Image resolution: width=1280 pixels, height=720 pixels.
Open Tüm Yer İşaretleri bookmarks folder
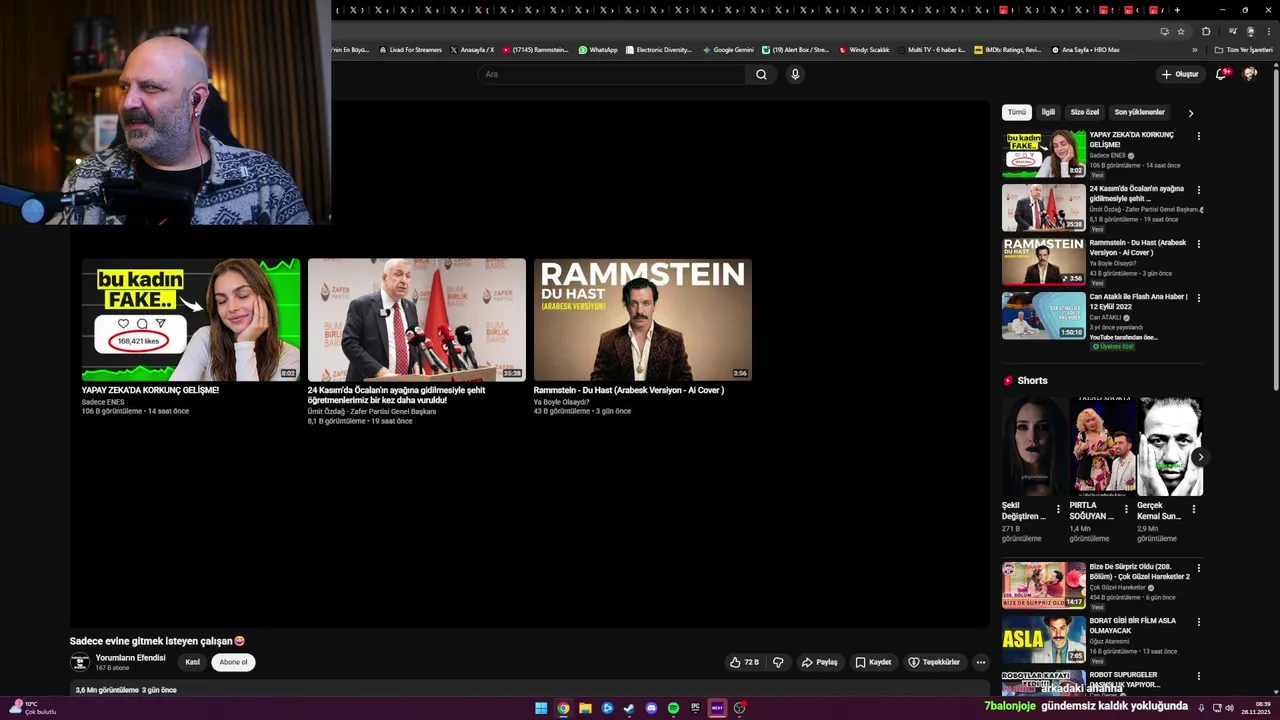click(x=1243, y=49)
